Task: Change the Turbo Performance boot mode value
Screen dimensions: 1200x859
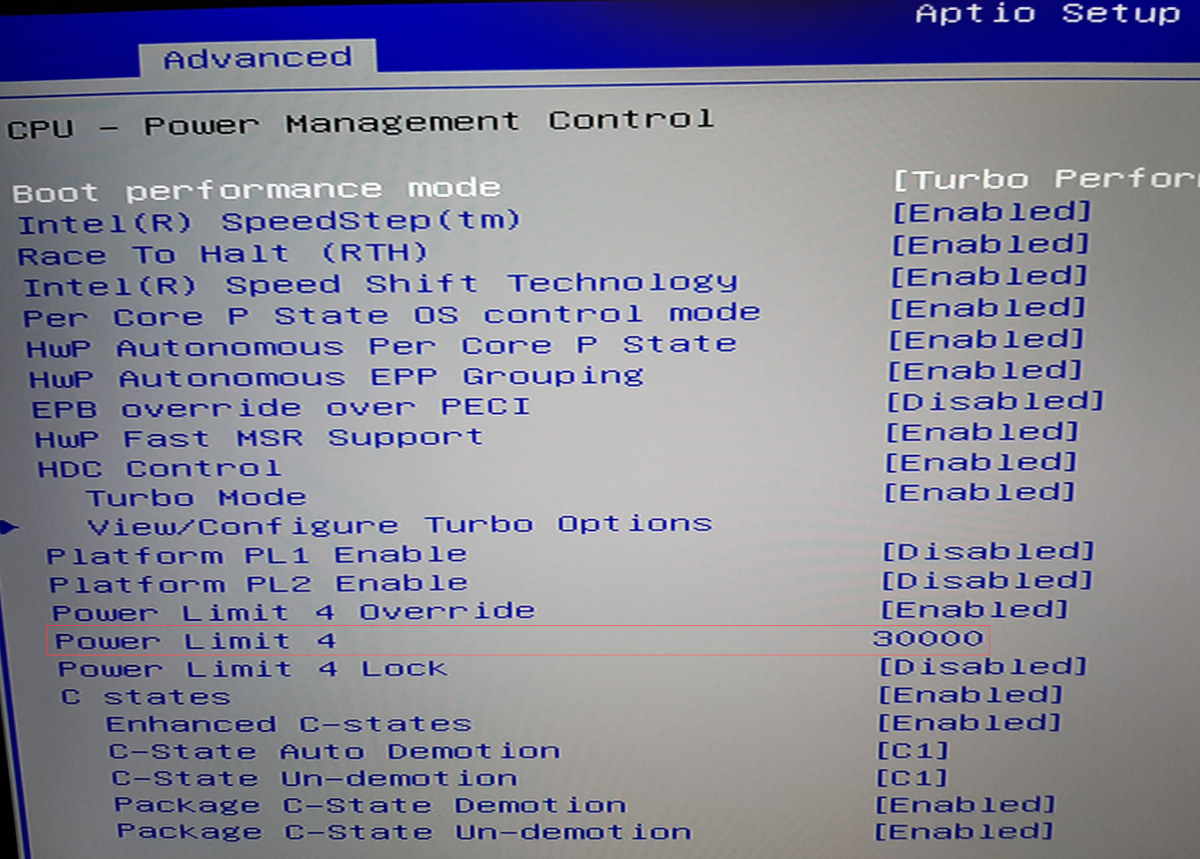Action: tap(1045, 179)
